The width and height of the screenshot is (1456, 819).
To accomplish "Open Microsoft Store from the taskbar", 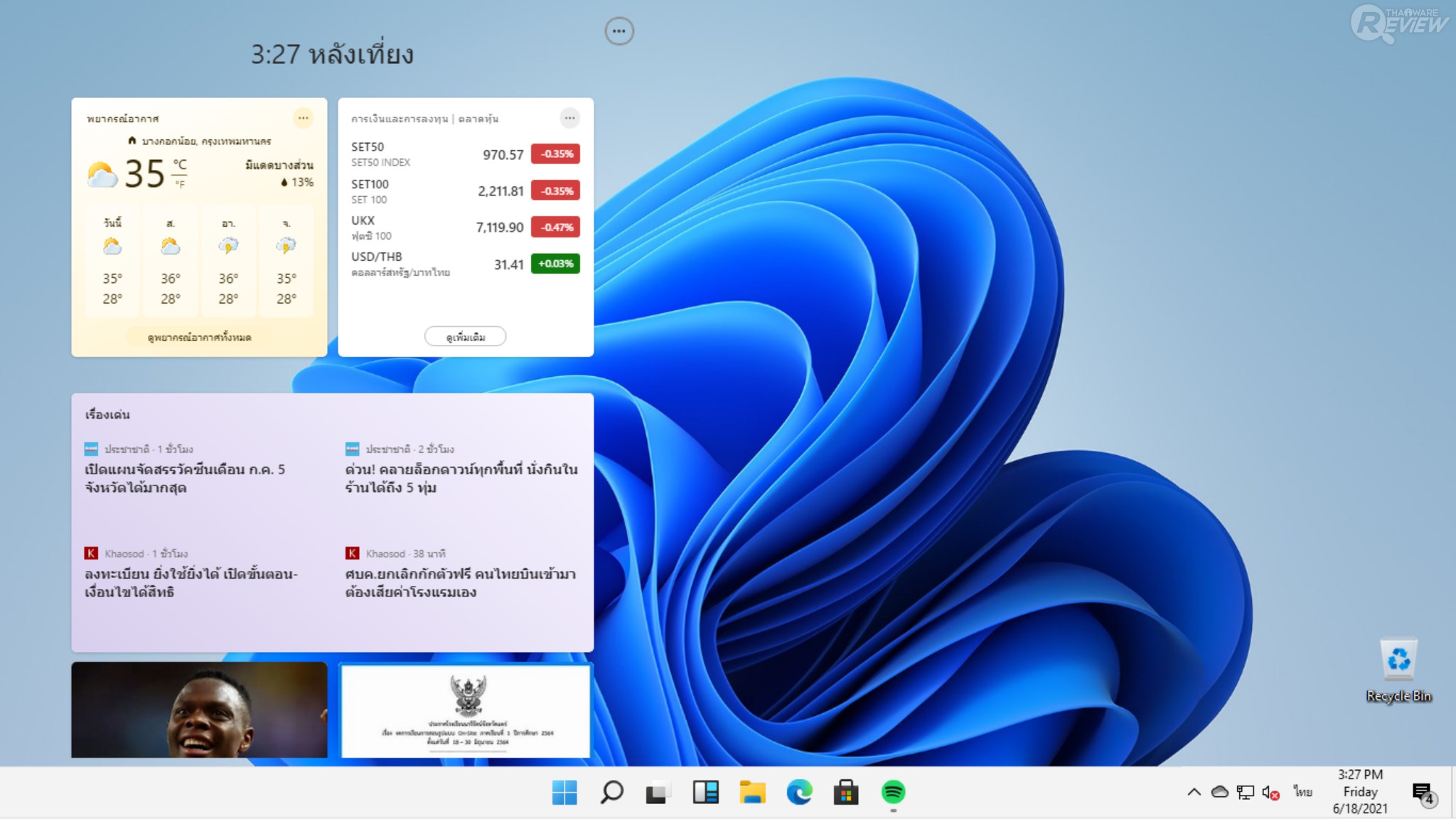I will (x=846, y=792).
